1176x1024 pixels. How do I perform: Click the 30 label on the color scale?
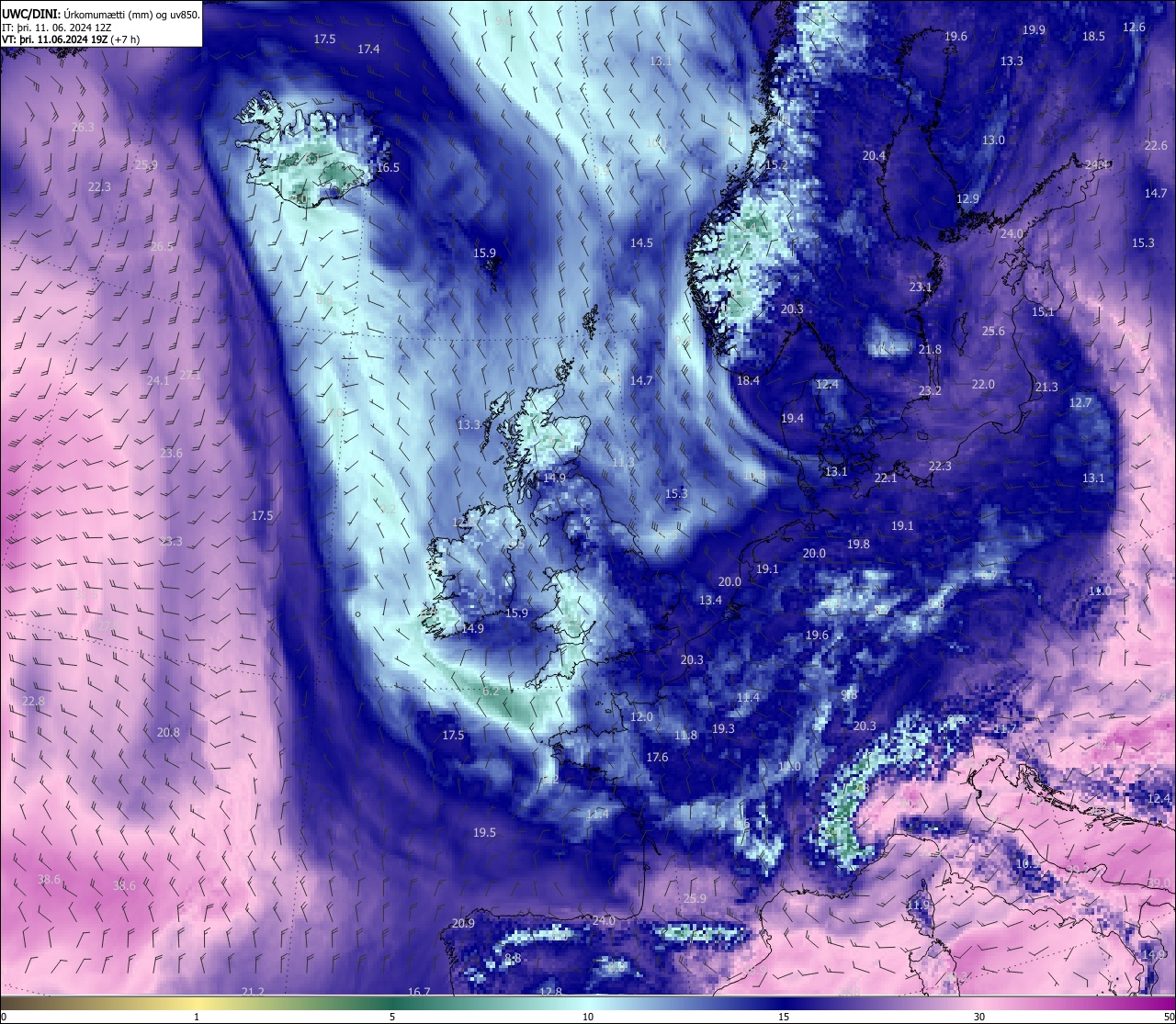pos(979,1017)
